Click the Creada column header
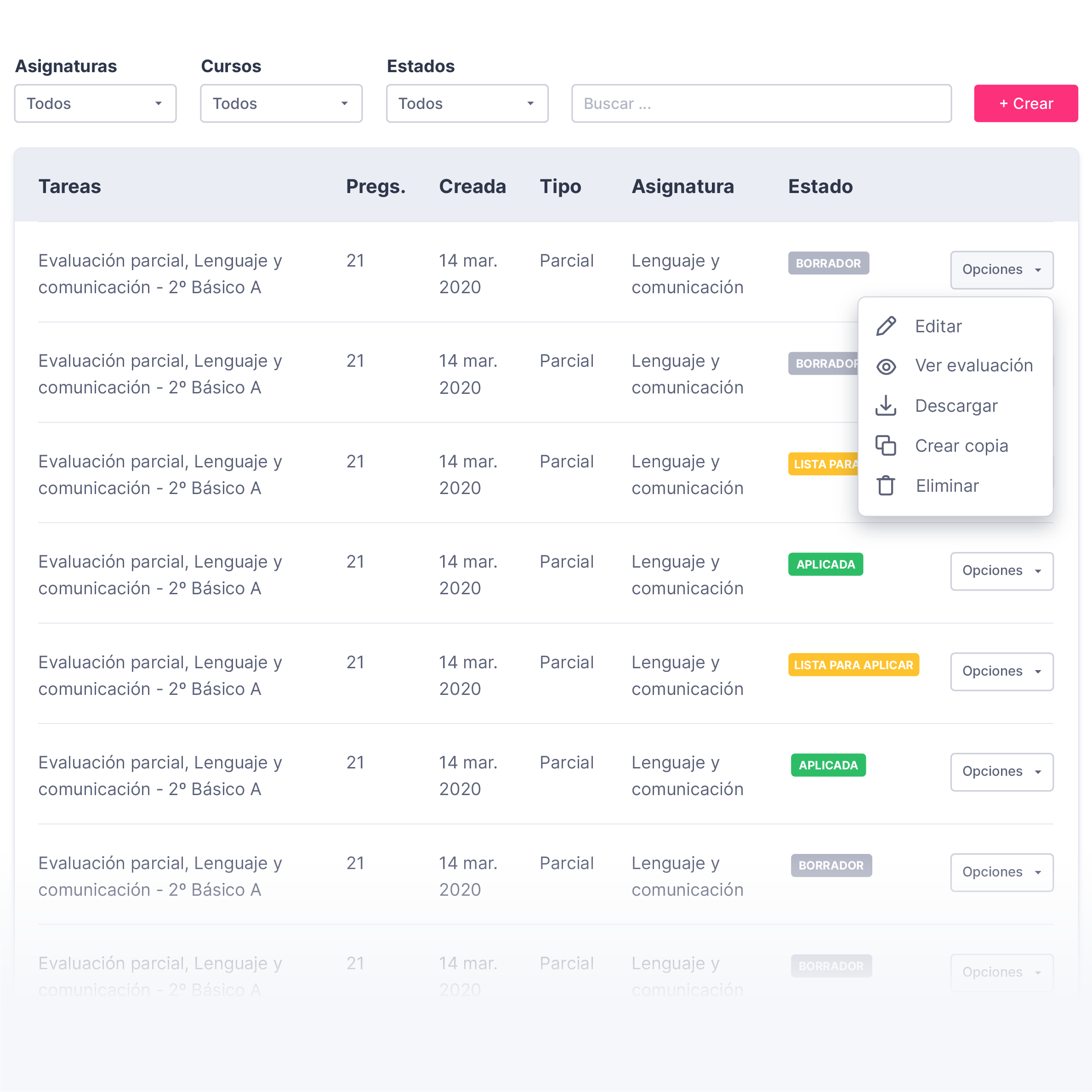This screenshot has width=1092, height=1092. pos(472,186)
